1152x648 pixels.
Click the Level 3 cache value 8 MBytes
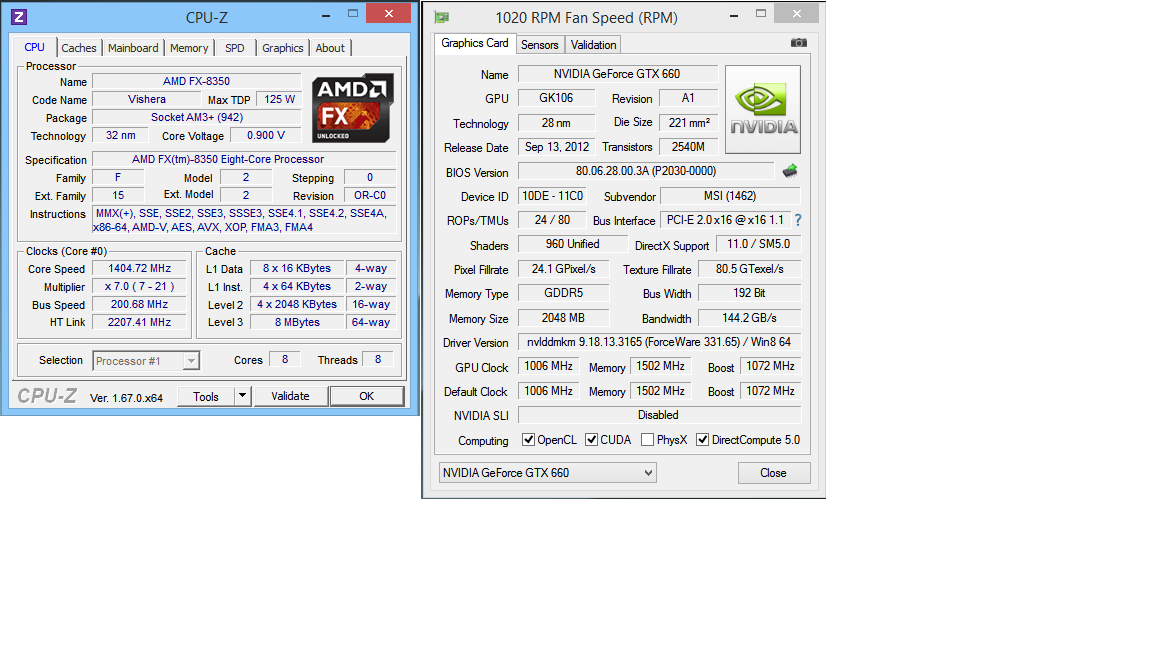click(x=297, y=322)
